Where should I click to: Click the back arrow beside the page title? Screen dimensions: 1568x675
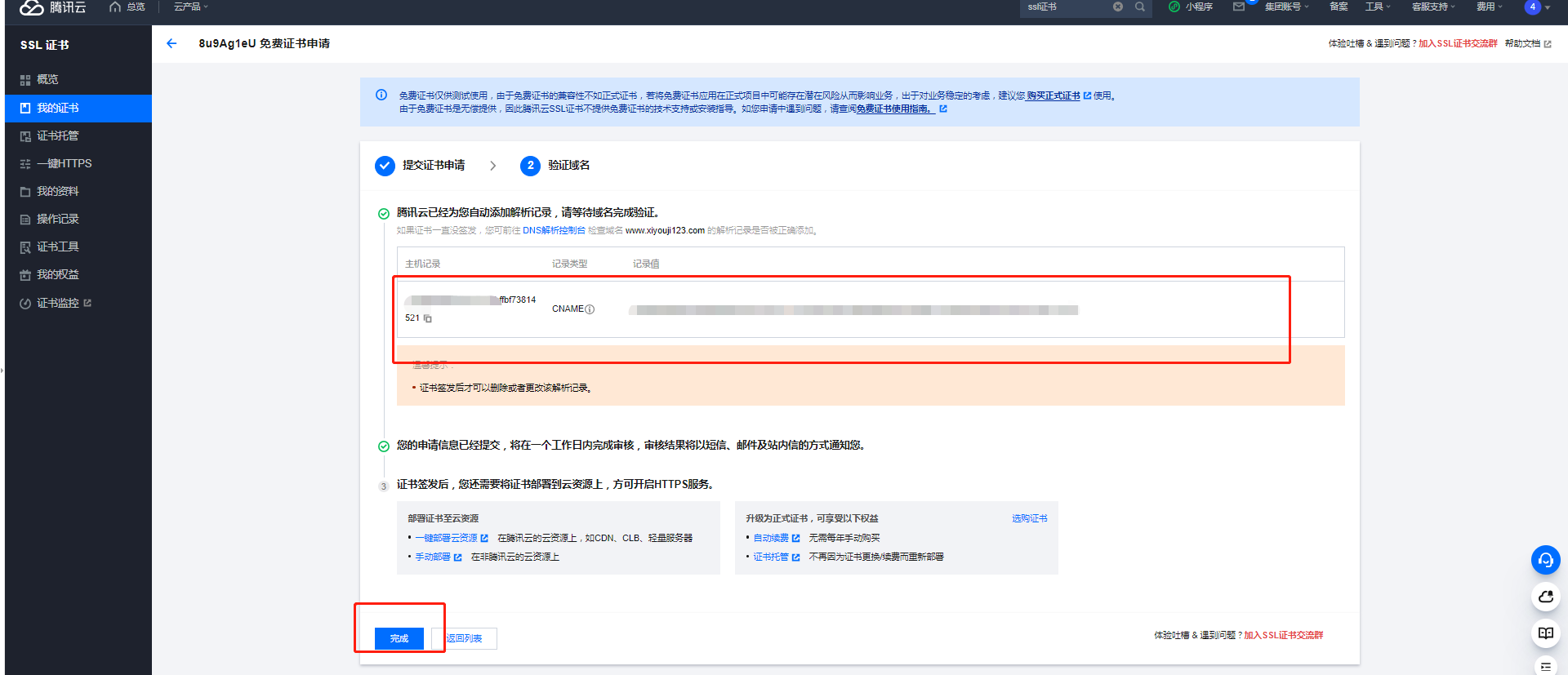171,43
